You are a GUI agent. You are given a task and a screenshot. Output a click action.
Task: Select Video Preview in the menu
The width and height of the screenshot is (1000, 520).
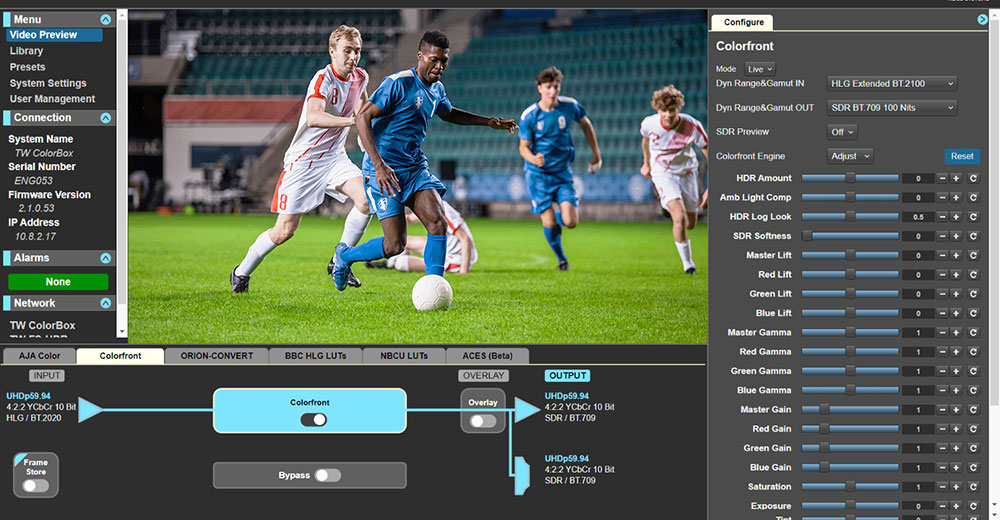pos(54,35)
